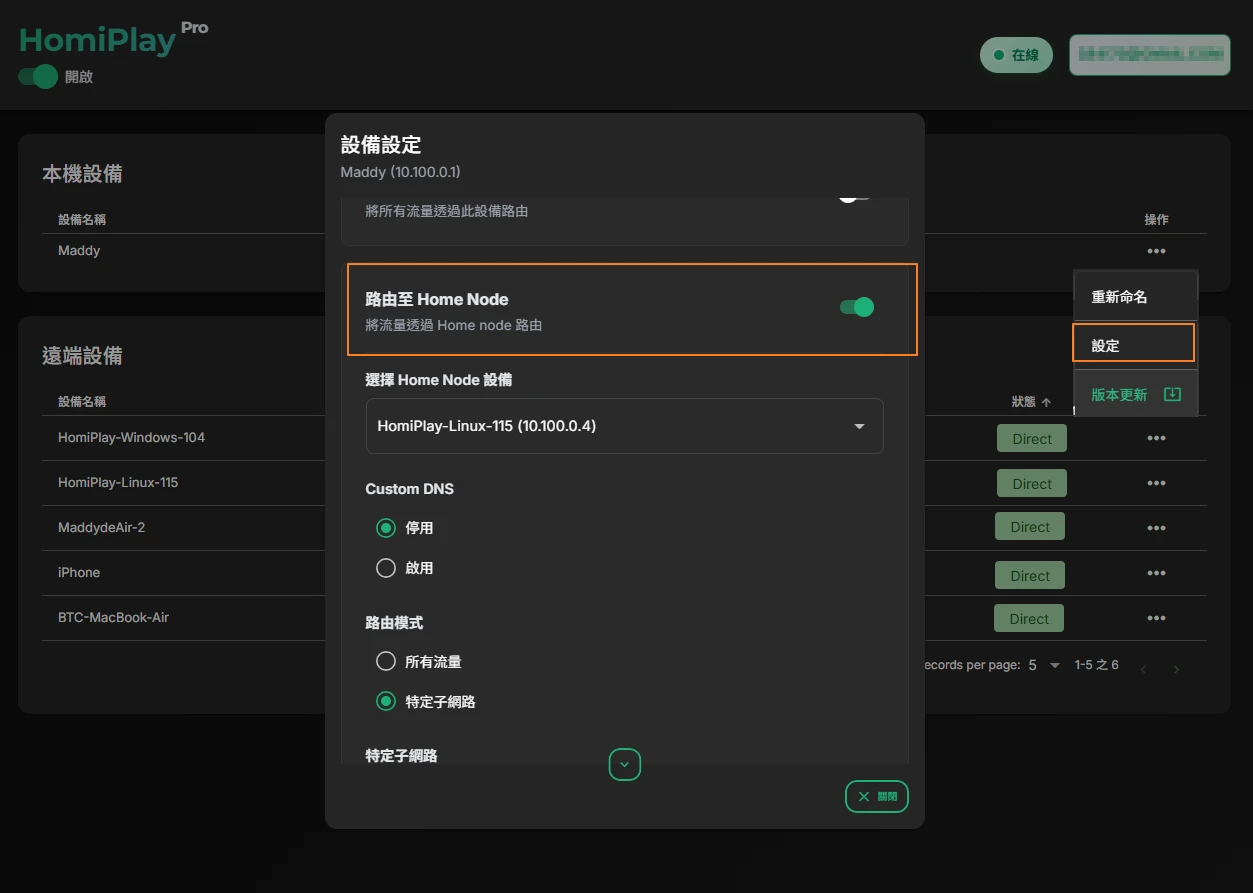This screenshot has height=893, width=1253.
Task: Select the HomiPlay-Windows-104 device name
Action: pos(132,437)
